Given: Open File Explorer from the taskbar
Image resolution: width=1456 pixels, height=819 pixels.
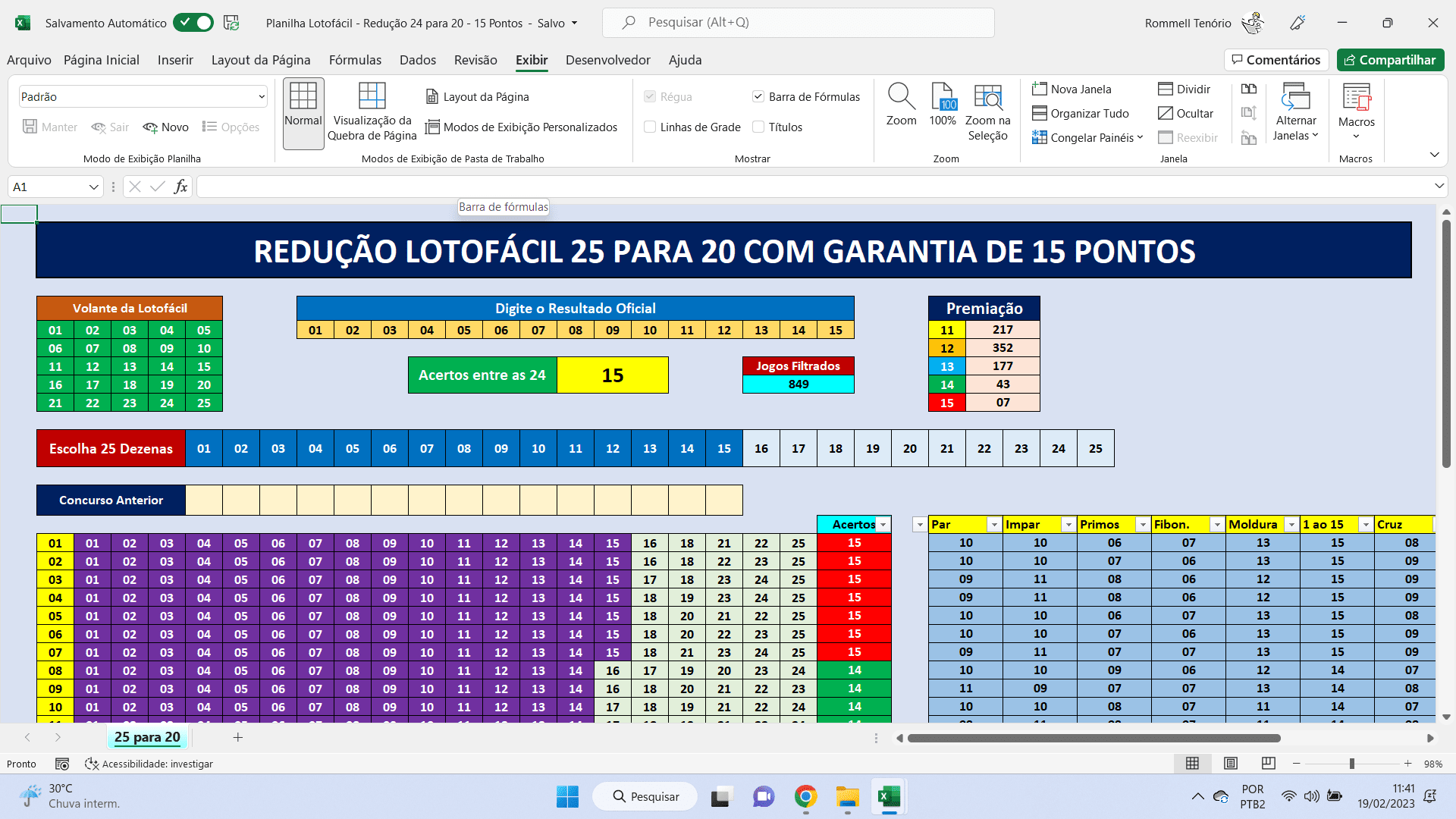Looking at the screenshot, I should 847,796.
